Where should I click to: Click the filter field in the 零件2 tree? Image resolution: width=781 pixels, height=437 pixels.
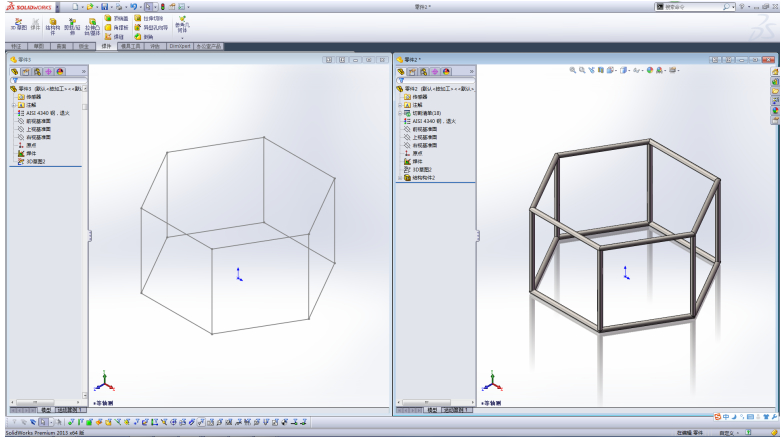[436, 80]
